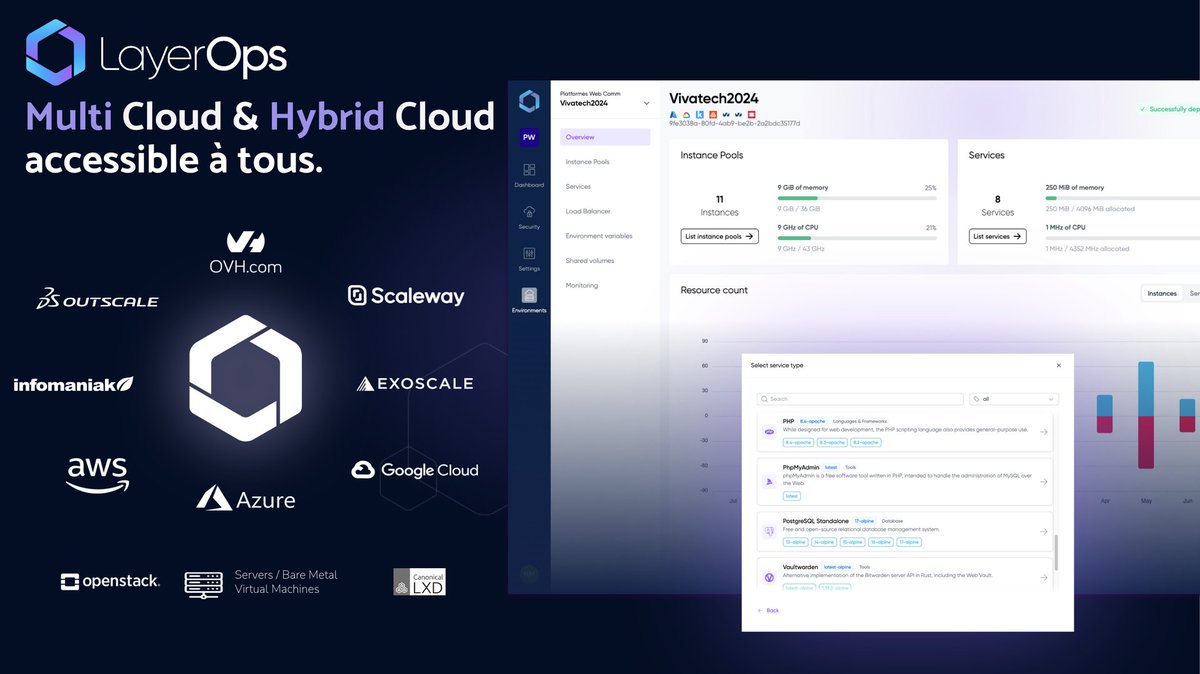Select the 13-alpine PostgreSQL version tag
The width and height of the screenshot is (1200, 674).
(x=796, y=542)
